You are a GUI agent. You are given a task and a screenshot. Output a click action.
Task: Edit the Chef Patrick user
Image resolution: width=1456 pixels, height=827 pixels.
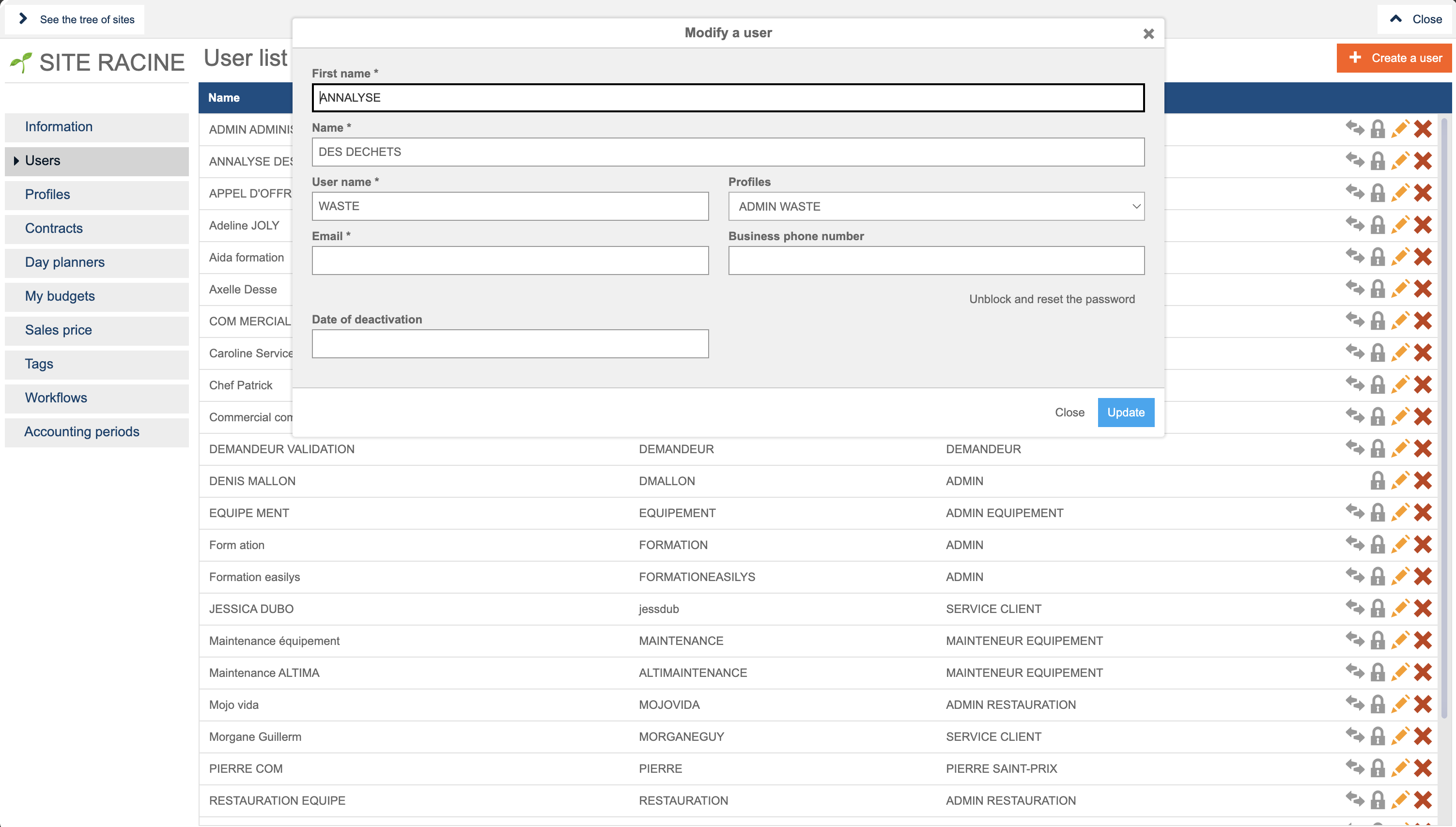pos(1400,384)
